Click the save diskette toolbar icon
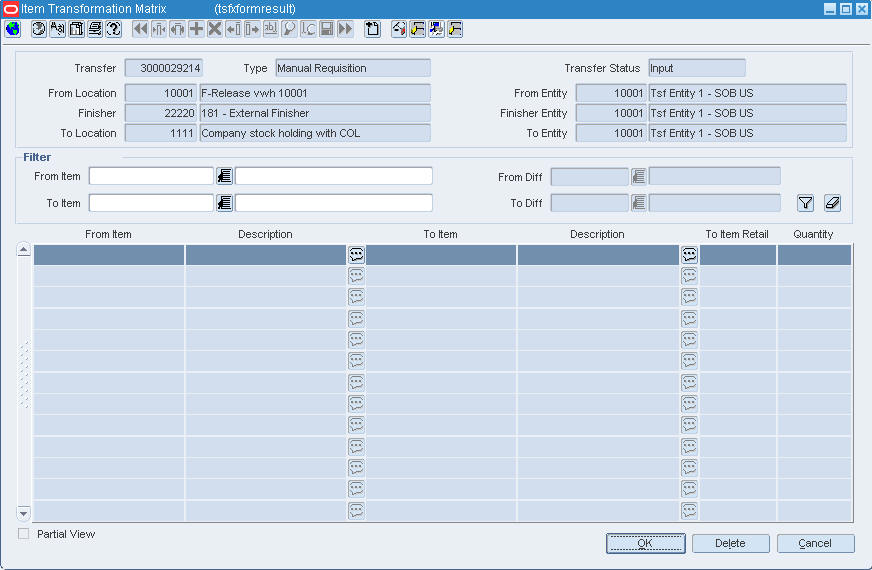Image resolution: width=872 pixels, height=570 pixels. [x=327, y=29]
